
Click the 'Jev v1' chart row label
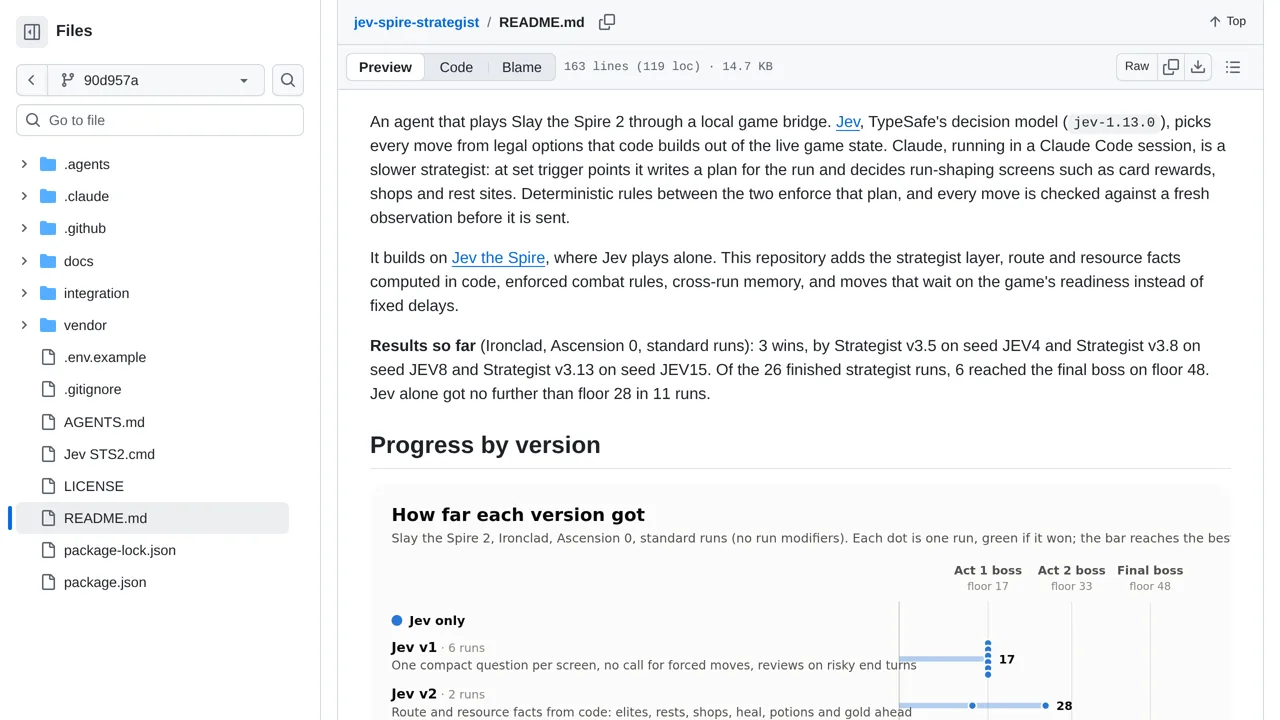[x=414, y=647]
